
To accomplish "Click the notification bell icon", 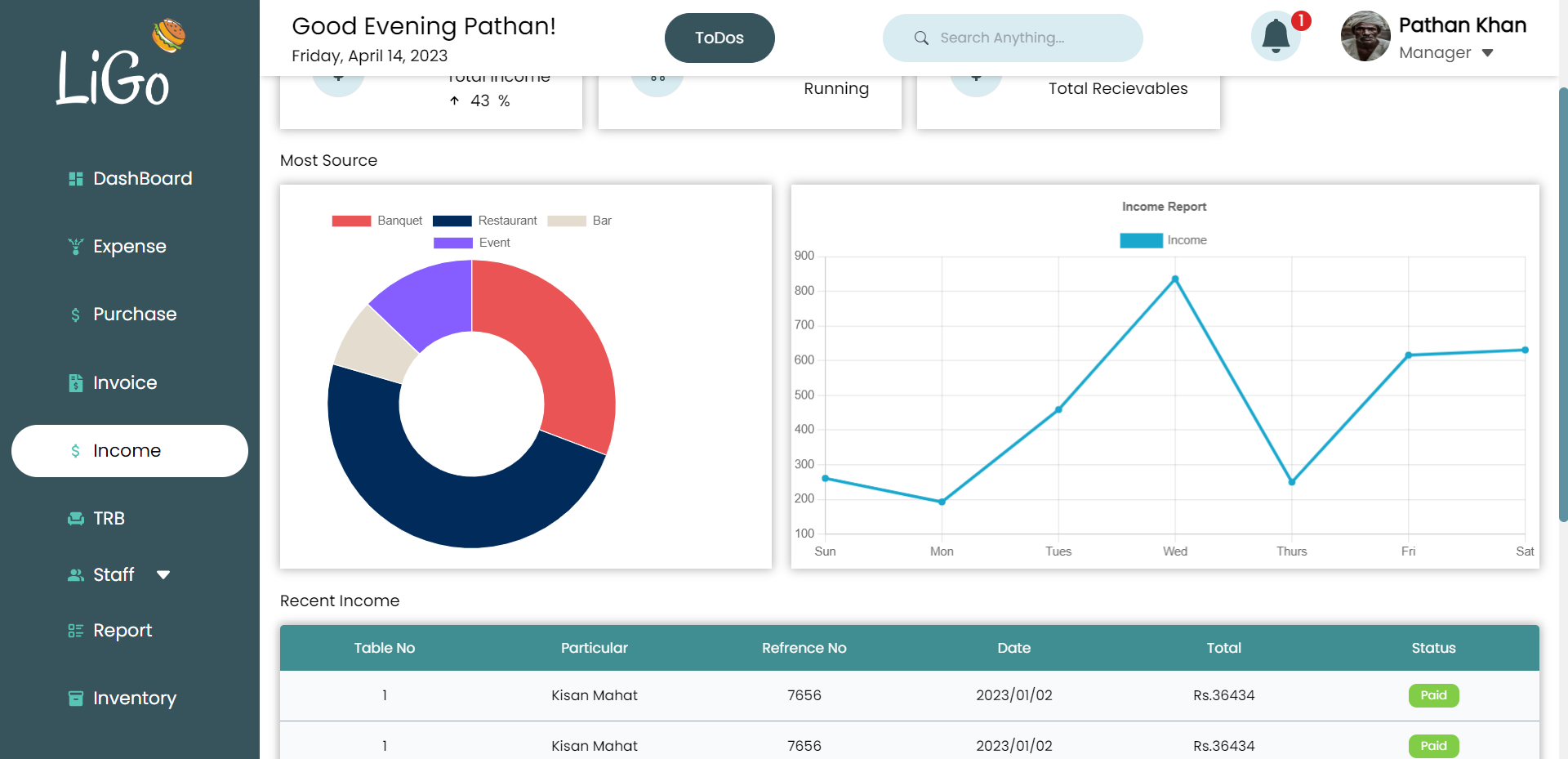I will (1276, 37).
